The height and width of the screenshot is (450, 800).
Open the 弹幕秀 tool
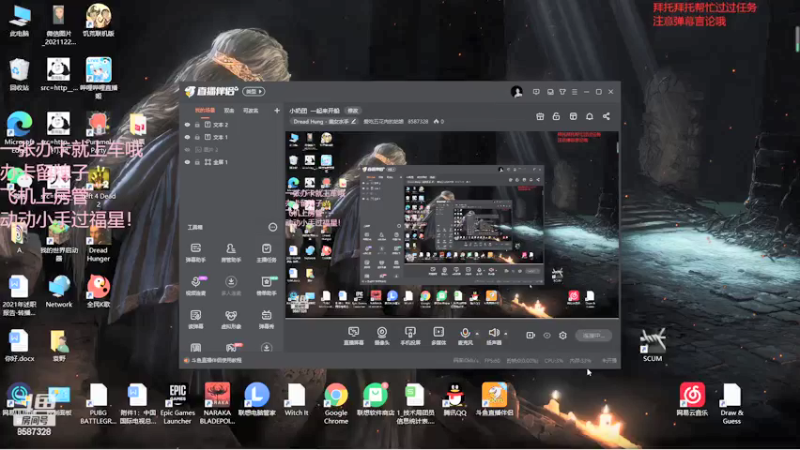click(x=266, y=319)
